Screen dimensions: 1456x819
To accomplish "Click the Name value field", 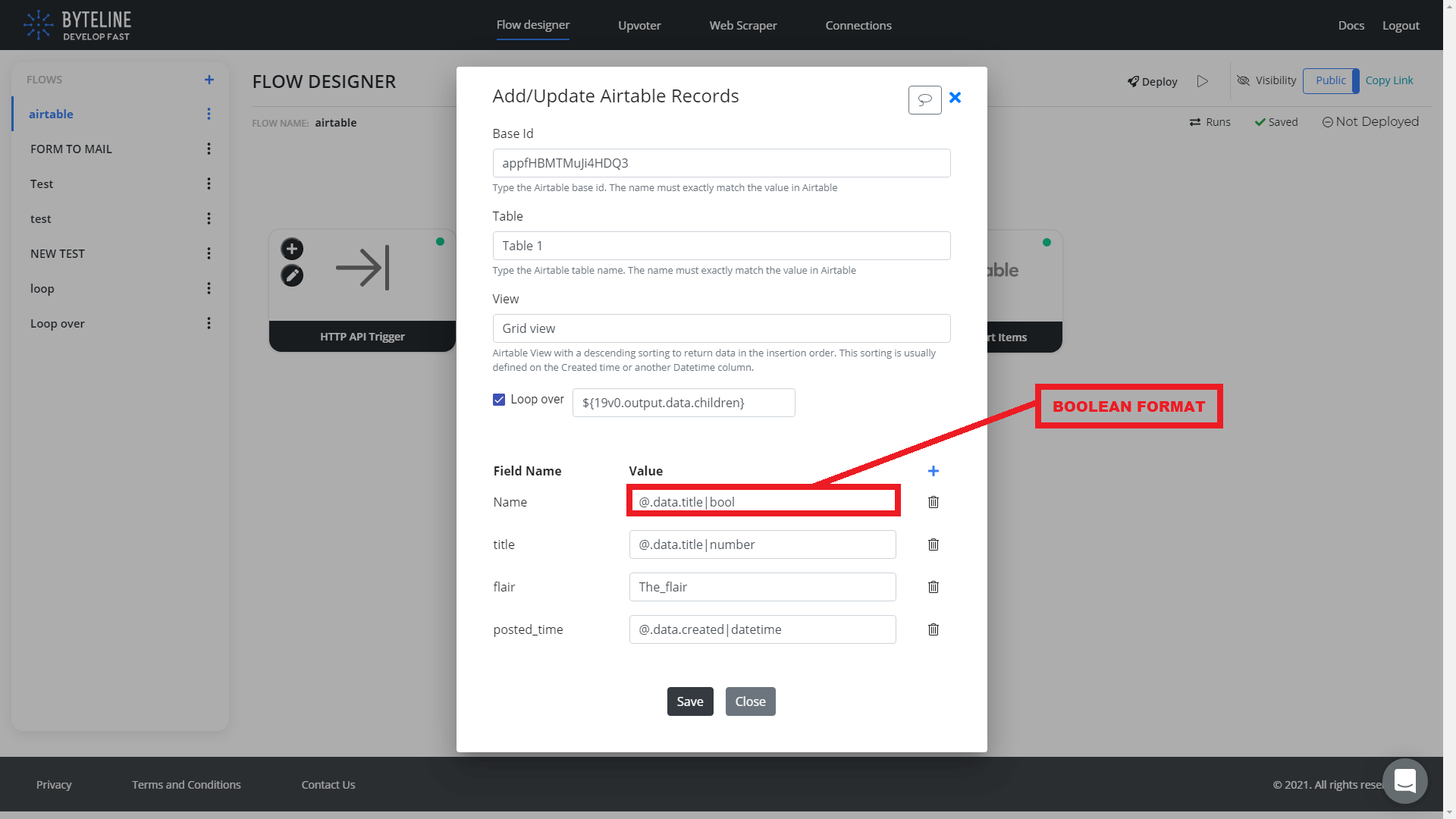I will 763,502.
